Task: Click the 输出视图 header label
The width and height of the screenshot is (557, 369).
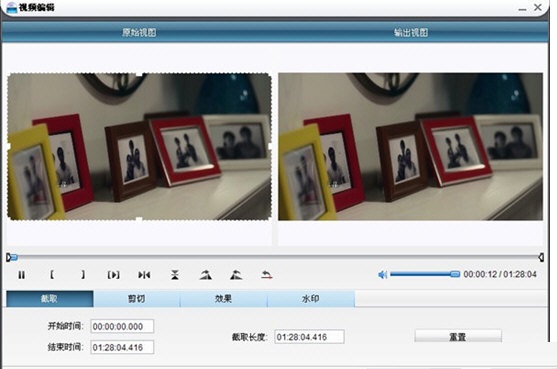Action: pos(411,33)
